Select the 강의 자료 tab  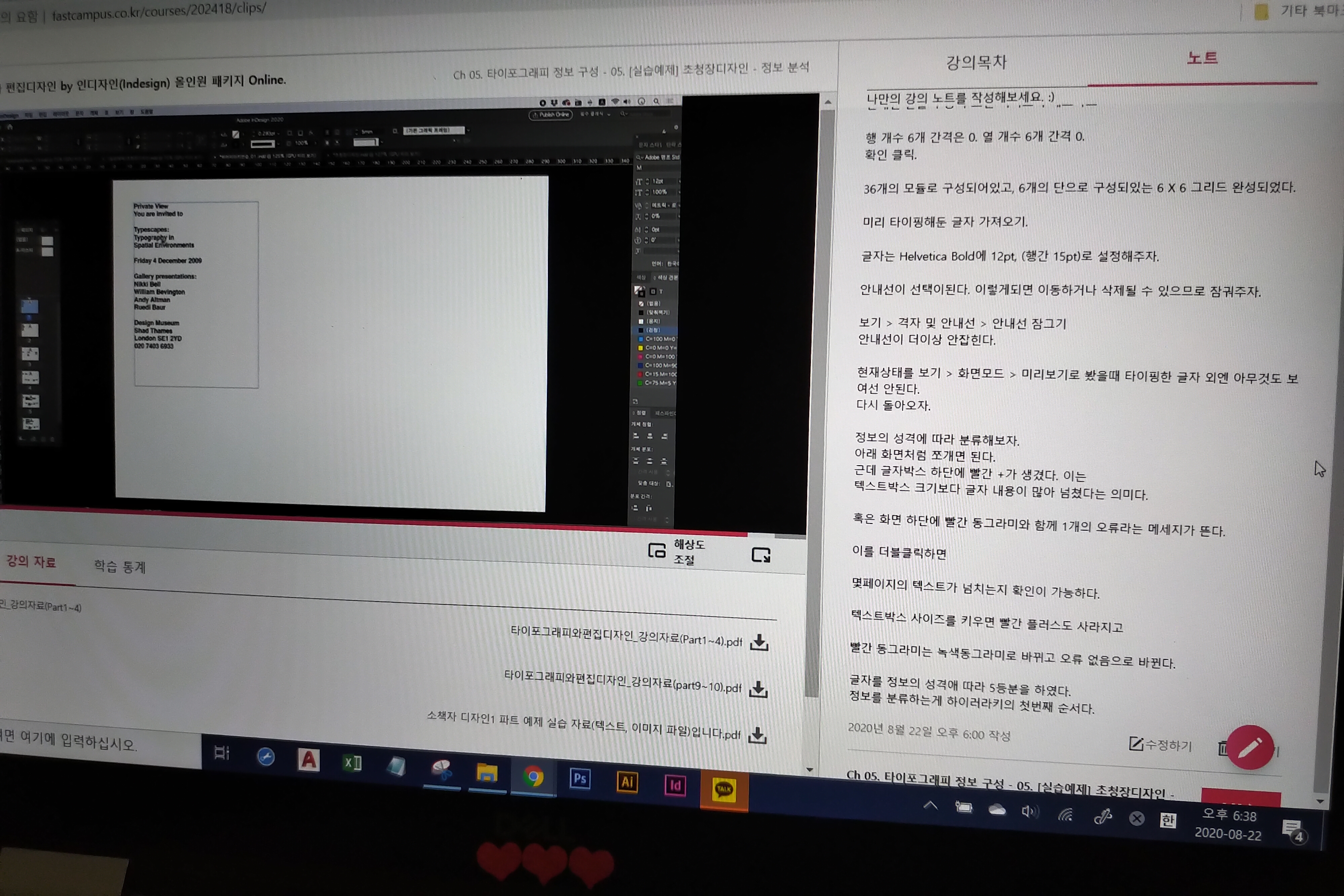[31, 561]
